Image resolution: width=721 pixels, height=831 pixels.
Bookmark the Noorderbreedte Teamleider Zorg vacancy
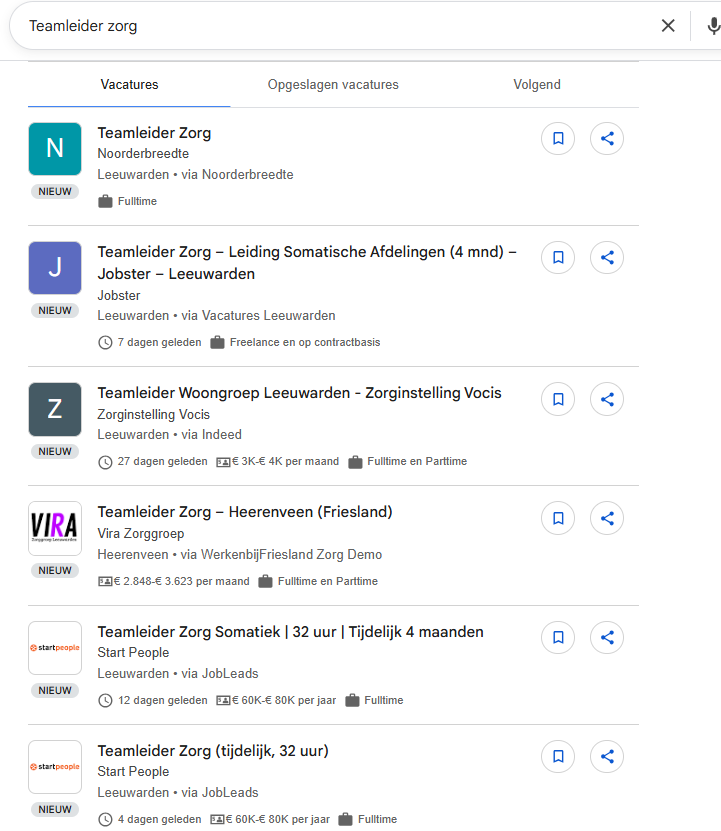click(558, 139)
